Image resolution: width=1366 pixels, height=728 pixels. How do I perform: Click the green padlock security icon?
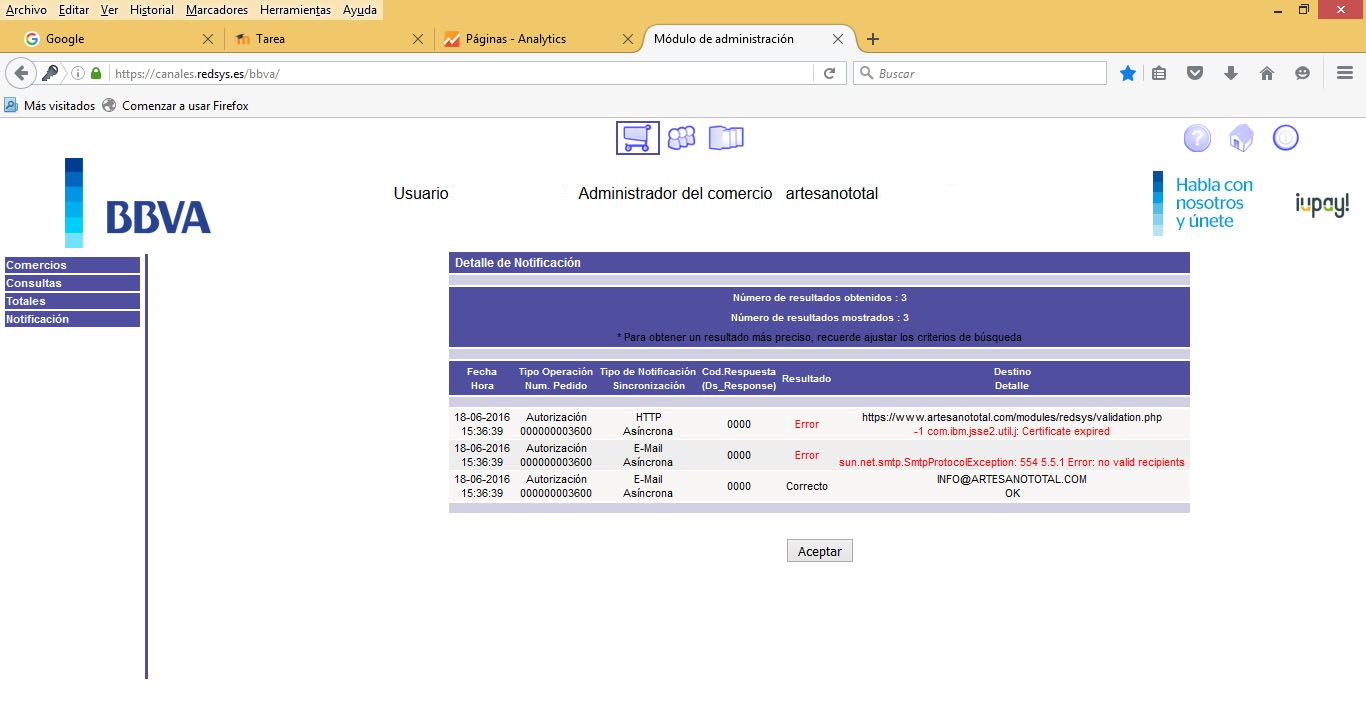[96, 73]
